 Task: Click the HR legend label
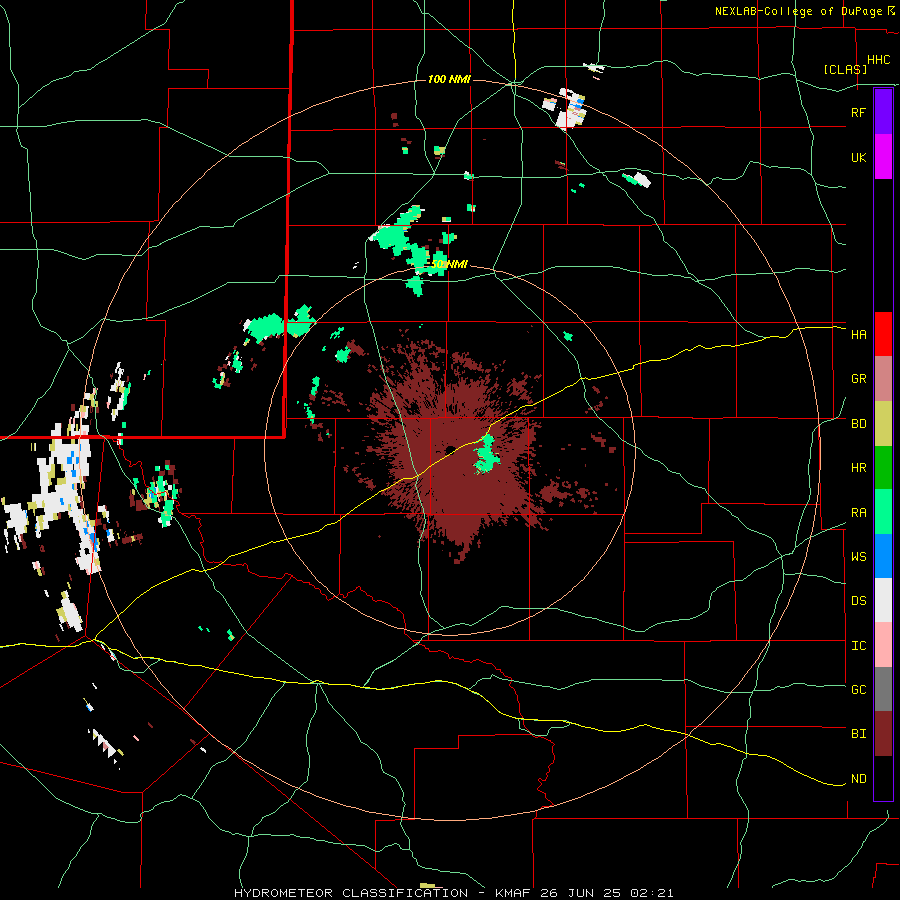tap(858, 468)
